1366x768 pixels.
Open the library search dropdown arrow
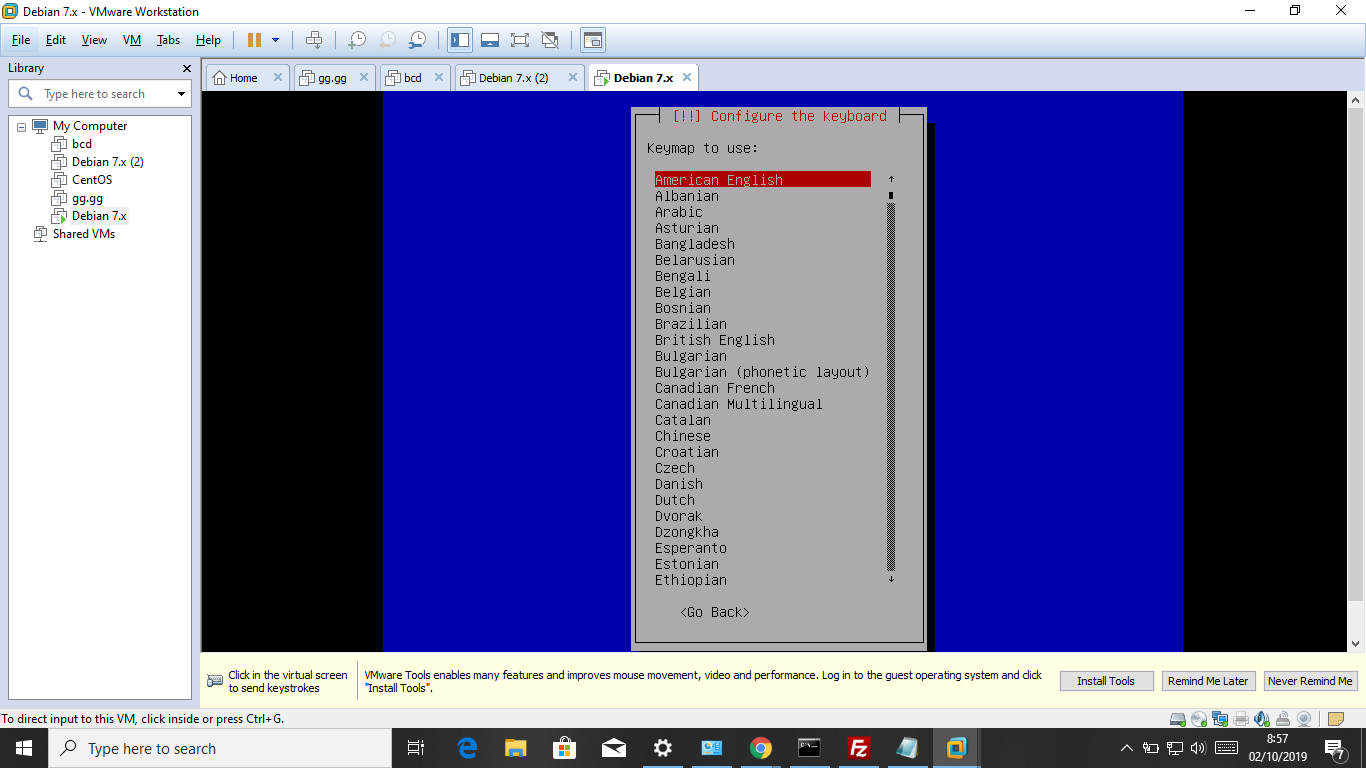[x=181, y=94]
